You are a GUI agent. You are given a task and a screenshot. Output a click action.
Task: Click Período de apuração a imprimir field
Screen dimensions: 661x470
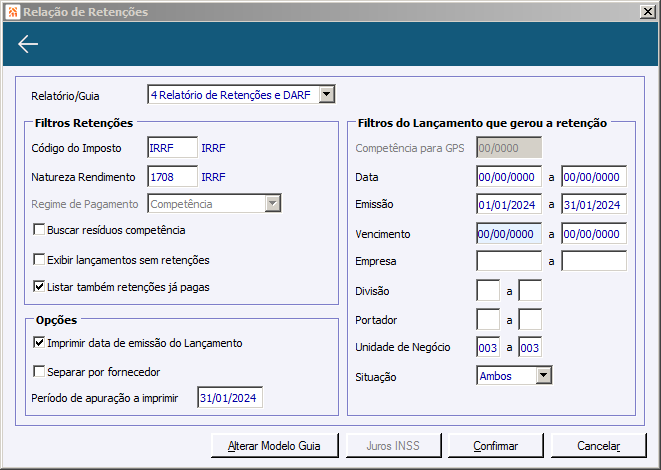click(229, 399)
